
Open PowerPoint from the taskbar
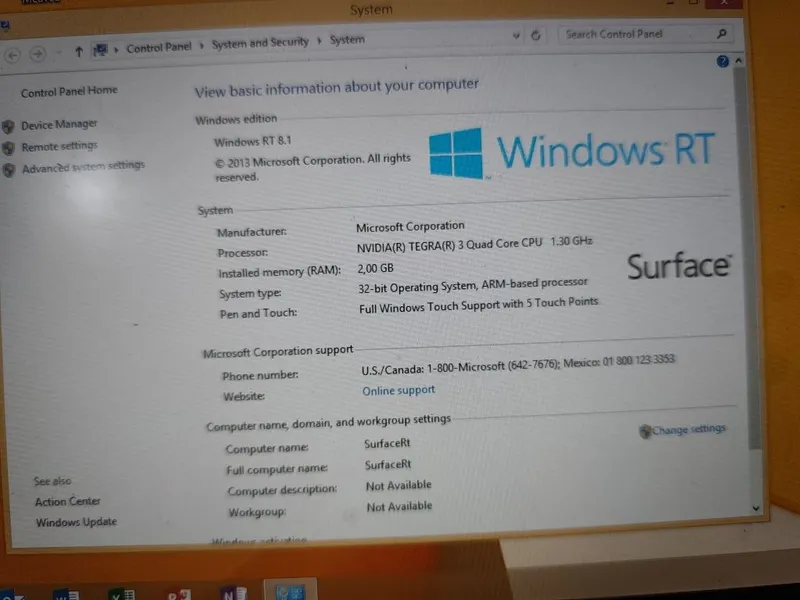(179, 594)
